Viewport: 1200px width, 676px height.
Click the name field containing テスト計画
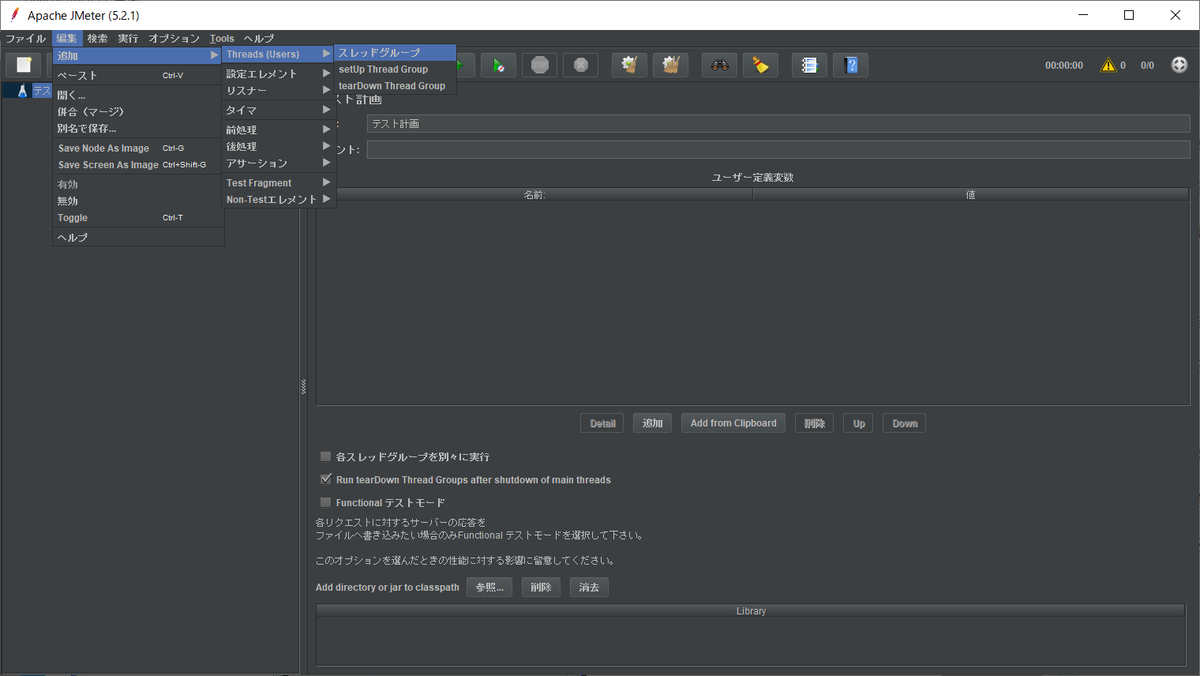coord(778,124)
